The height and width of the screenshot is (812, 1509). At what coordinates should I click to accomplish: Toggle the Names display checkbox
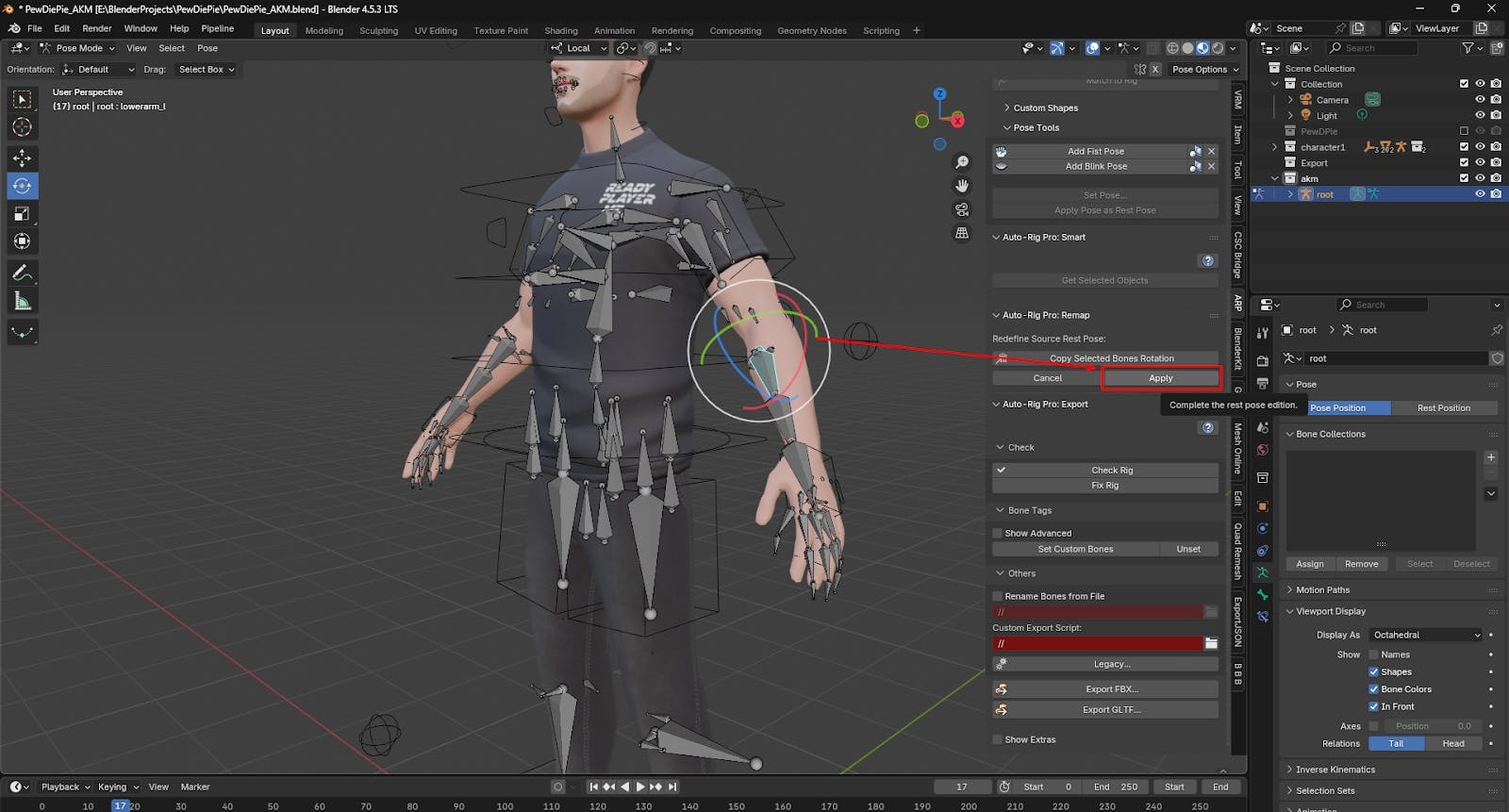pos(1373,655)
